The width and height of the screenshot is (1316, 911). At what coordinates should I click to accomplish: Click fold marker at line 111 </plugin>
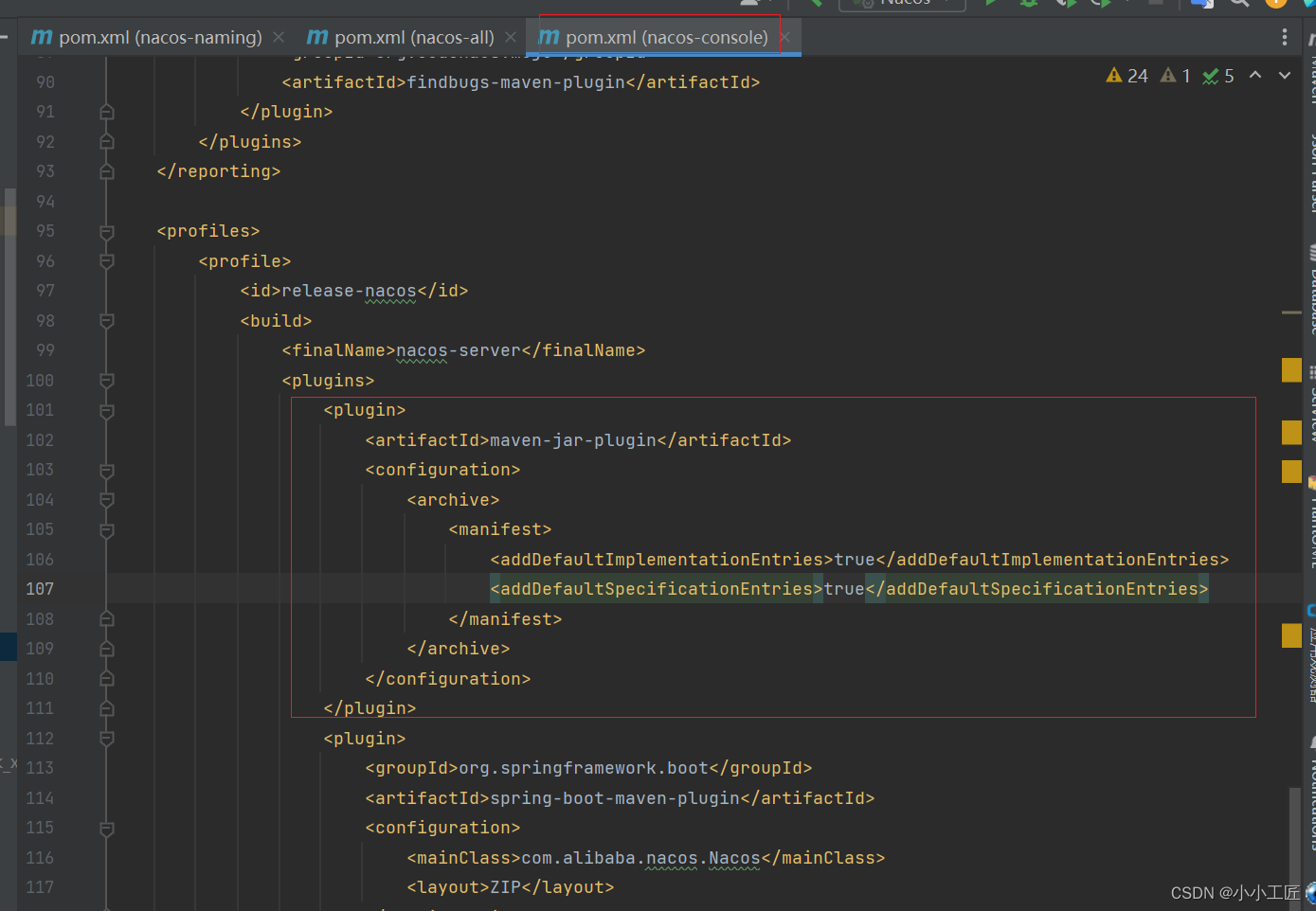[107, 708]
